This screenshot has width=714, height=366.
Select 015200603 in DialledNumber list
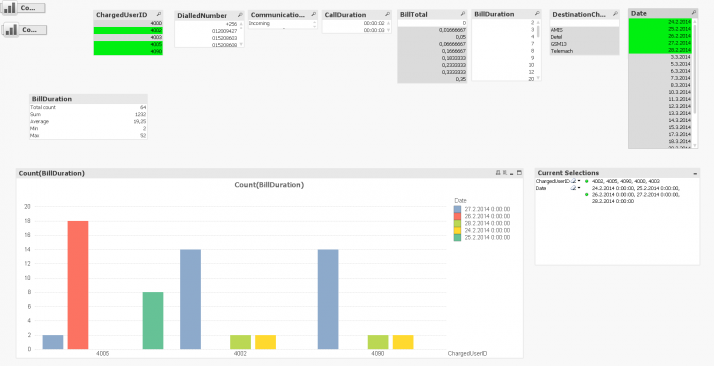click(206, 38)
